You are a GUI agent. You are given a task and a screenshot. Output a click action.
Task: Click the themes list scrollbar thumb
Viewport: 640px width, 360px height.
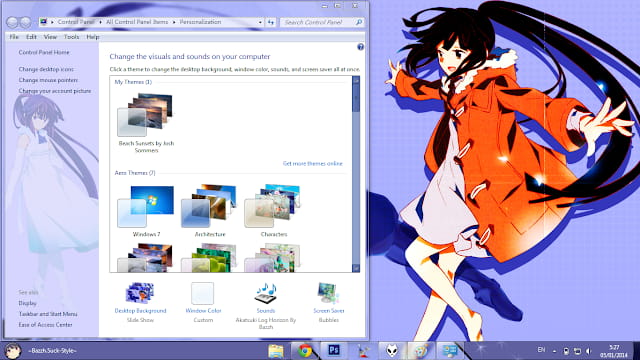point(356,98)
